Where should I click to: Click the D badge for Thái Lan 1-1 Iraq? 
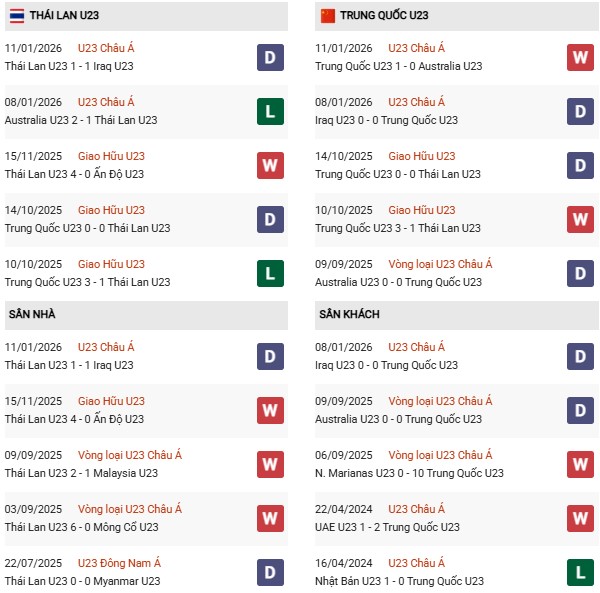[270, 57]
